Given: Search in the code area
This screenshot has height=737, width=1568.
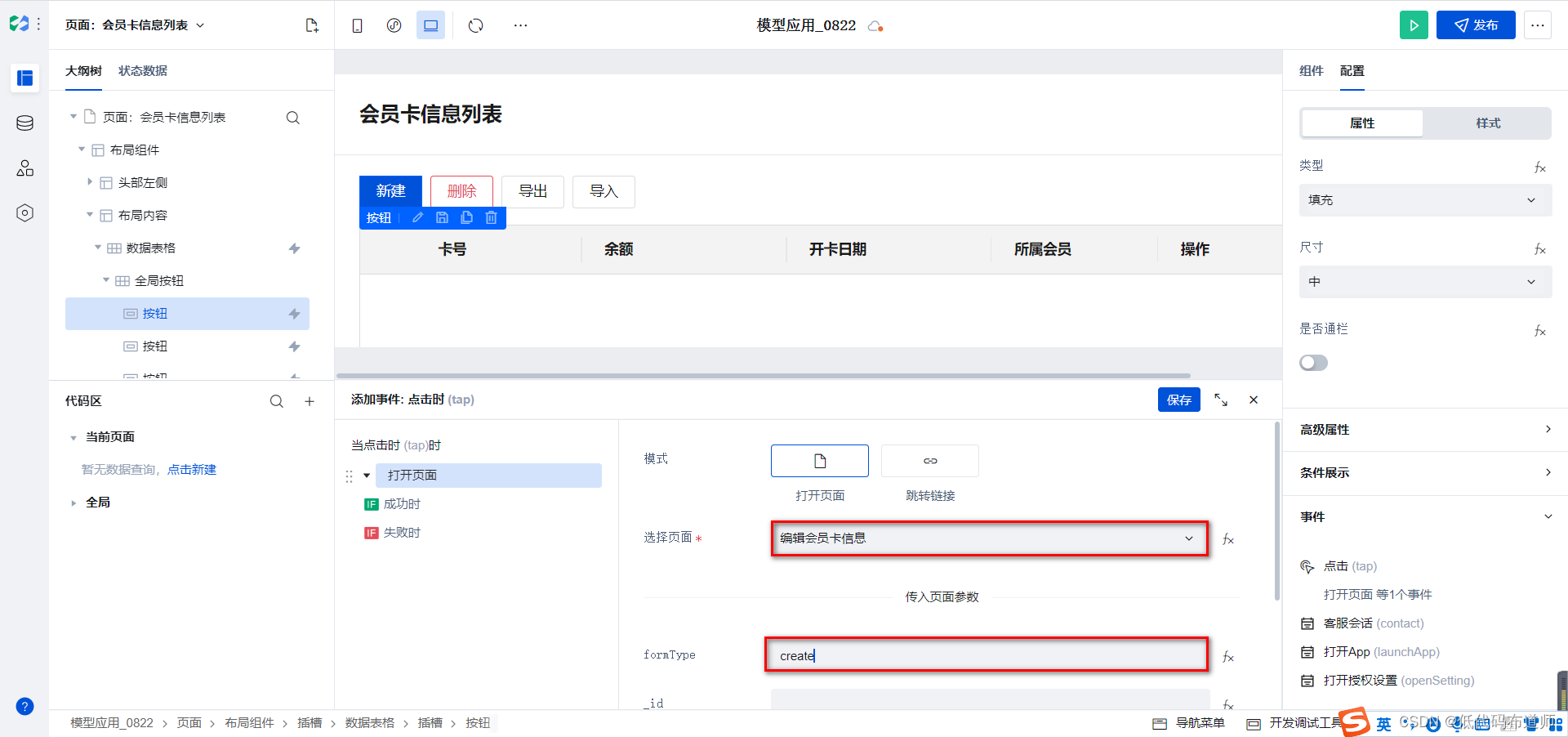Looking at the screenshot, I should click(277, 401).
